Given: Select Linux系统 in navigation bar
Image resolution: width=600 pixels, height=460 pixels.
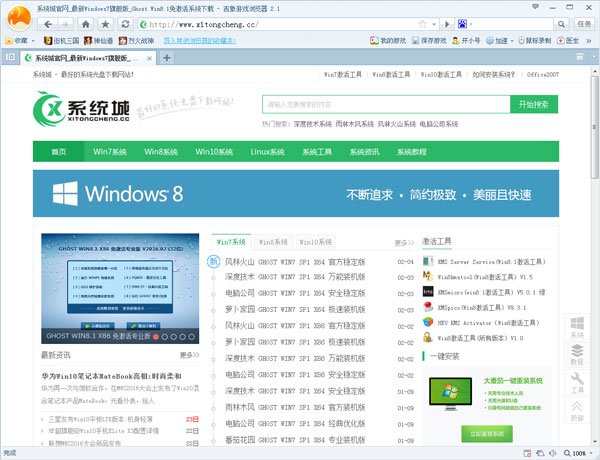Looking at the screenshot, I should [x=267, y=152].
